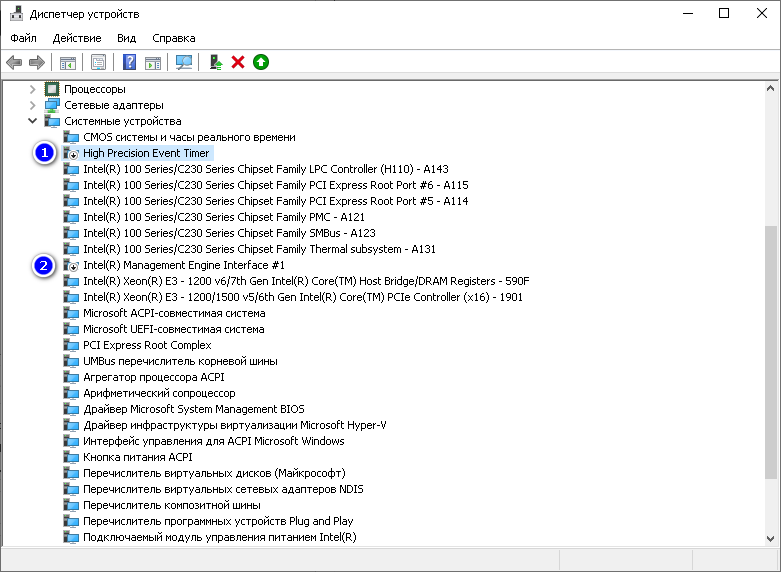Image resolution: width=781 pixels, height=572 pixels.
Task: Select High Precision Event Timer device
Action: (146, 153)
